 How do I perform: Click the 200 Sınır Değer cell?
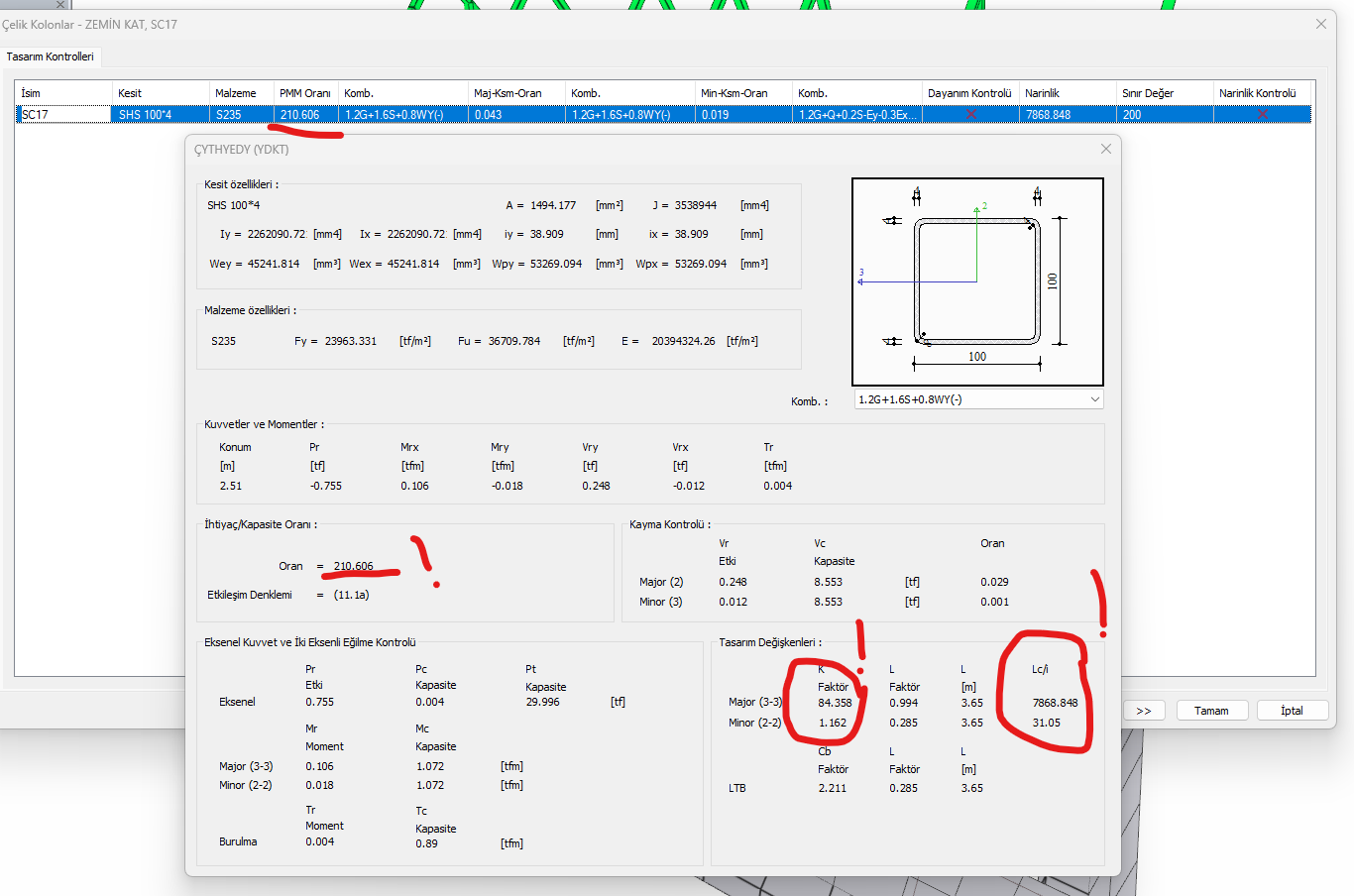pyautogui.click(x=1165, y=115)
